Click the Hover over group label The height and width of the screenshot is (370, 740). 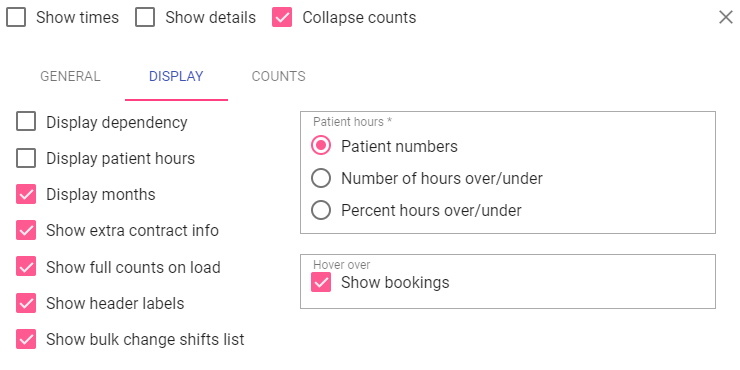click(x=342, y=265)
